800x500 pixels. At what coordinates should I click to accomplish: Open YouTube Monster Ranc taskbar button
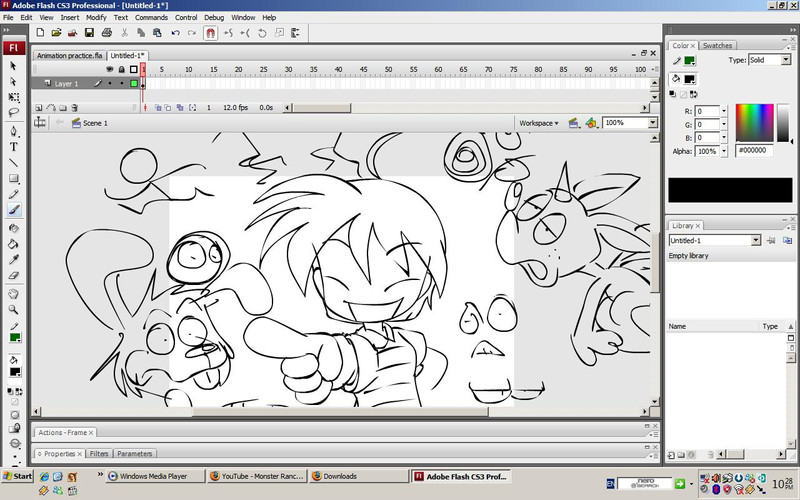[x=258, y=476]
